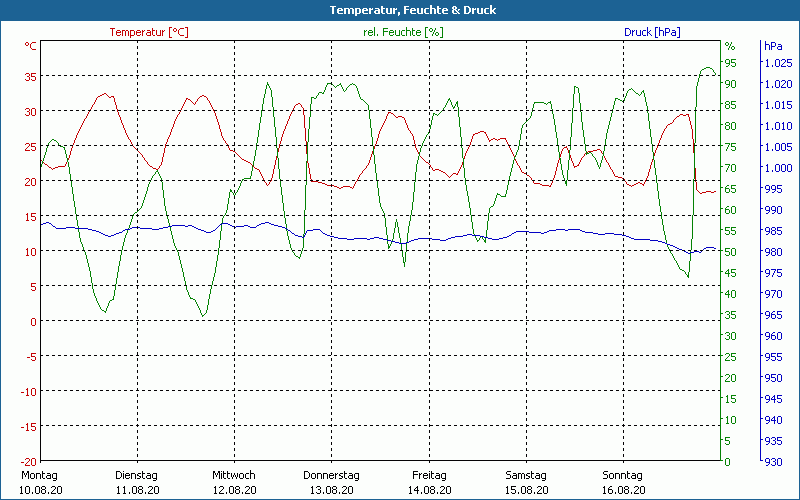The image size is (800, 500).
Task: Click the temperature axis value '35'
Action: 31,77
